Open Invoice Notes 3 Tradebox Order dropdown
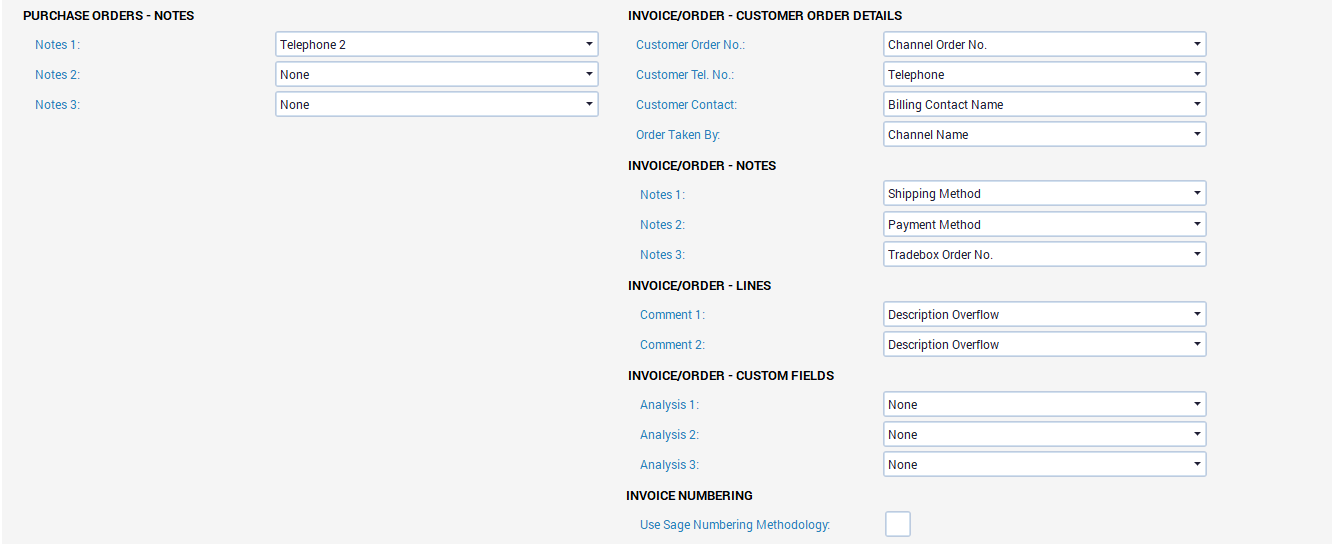This screenshot has width=1332, height=544. pos(1044,255)
